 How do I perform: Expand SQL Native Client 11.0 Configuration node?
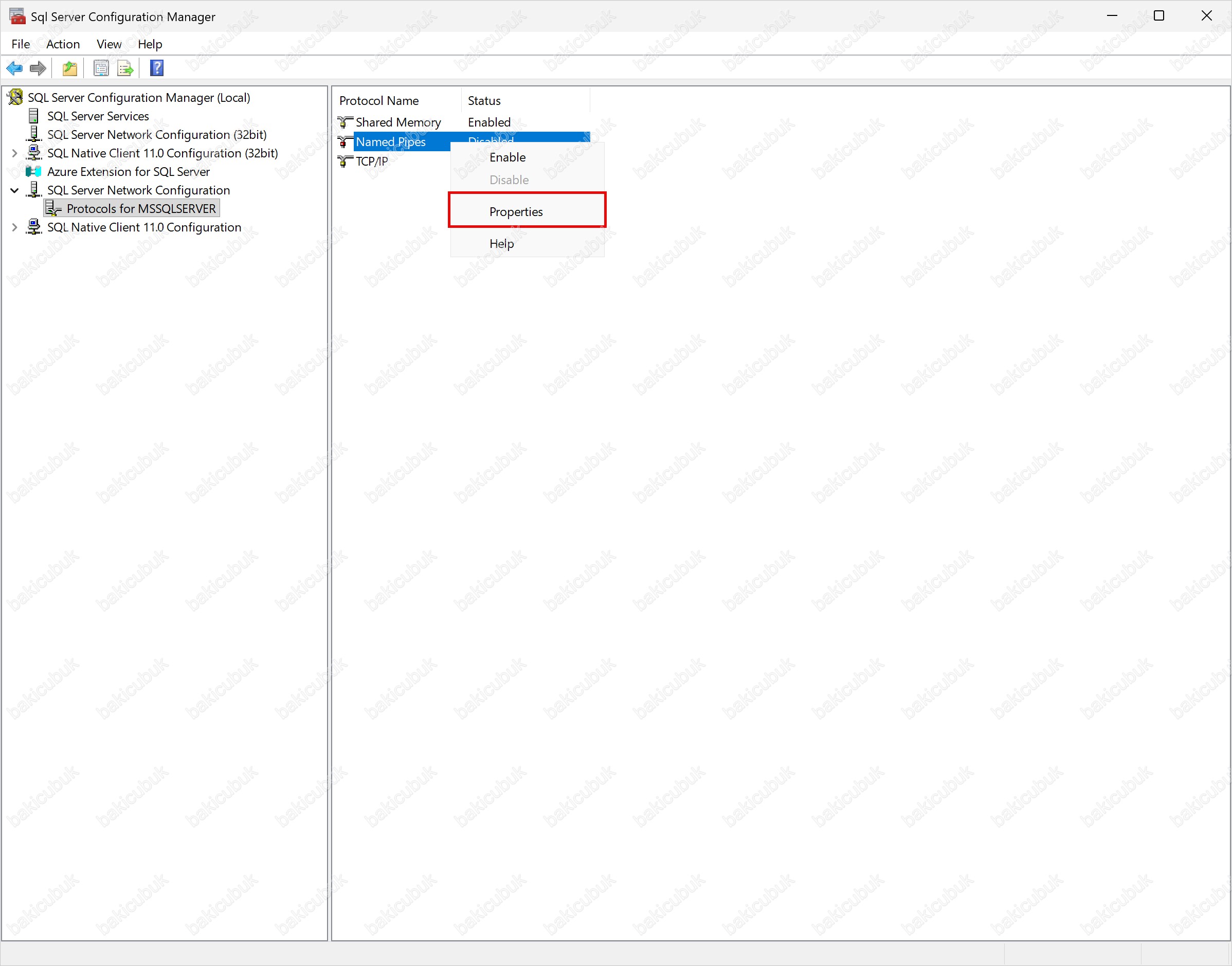[x=15, y=227]
